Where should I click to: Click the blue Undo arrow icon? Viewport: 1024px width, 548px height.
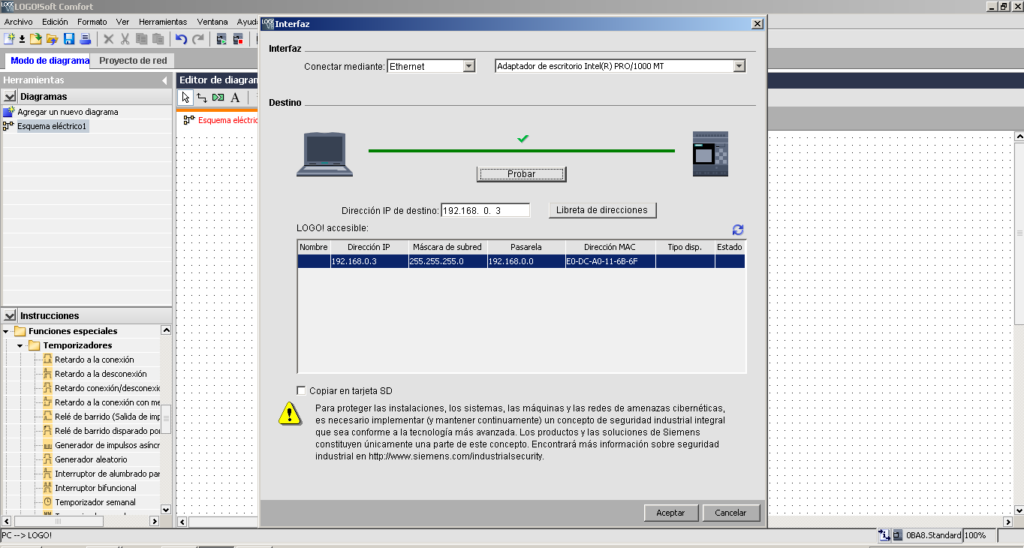pyautogui.click(x=182, y=39)
